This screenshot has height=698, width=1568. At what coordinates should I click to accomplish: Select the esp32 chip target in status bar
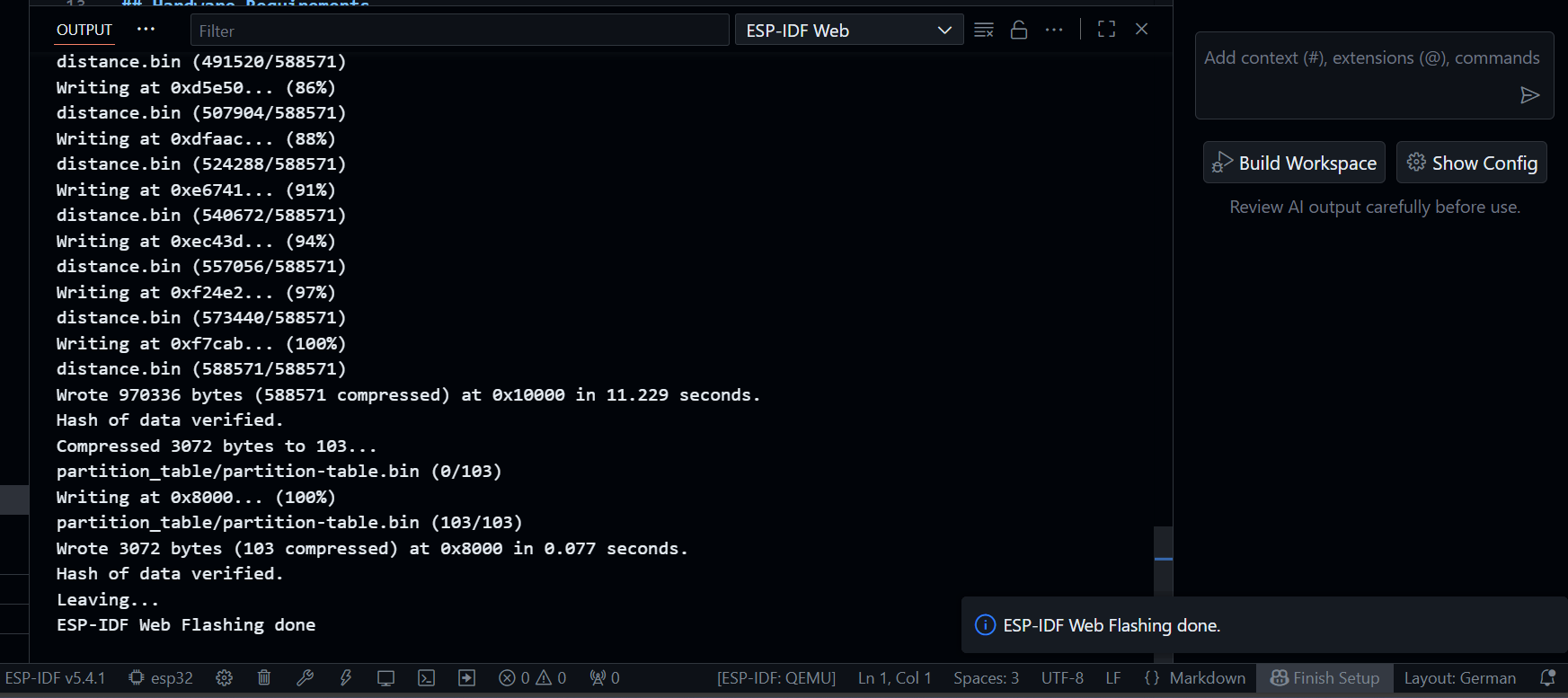point(162,678)
